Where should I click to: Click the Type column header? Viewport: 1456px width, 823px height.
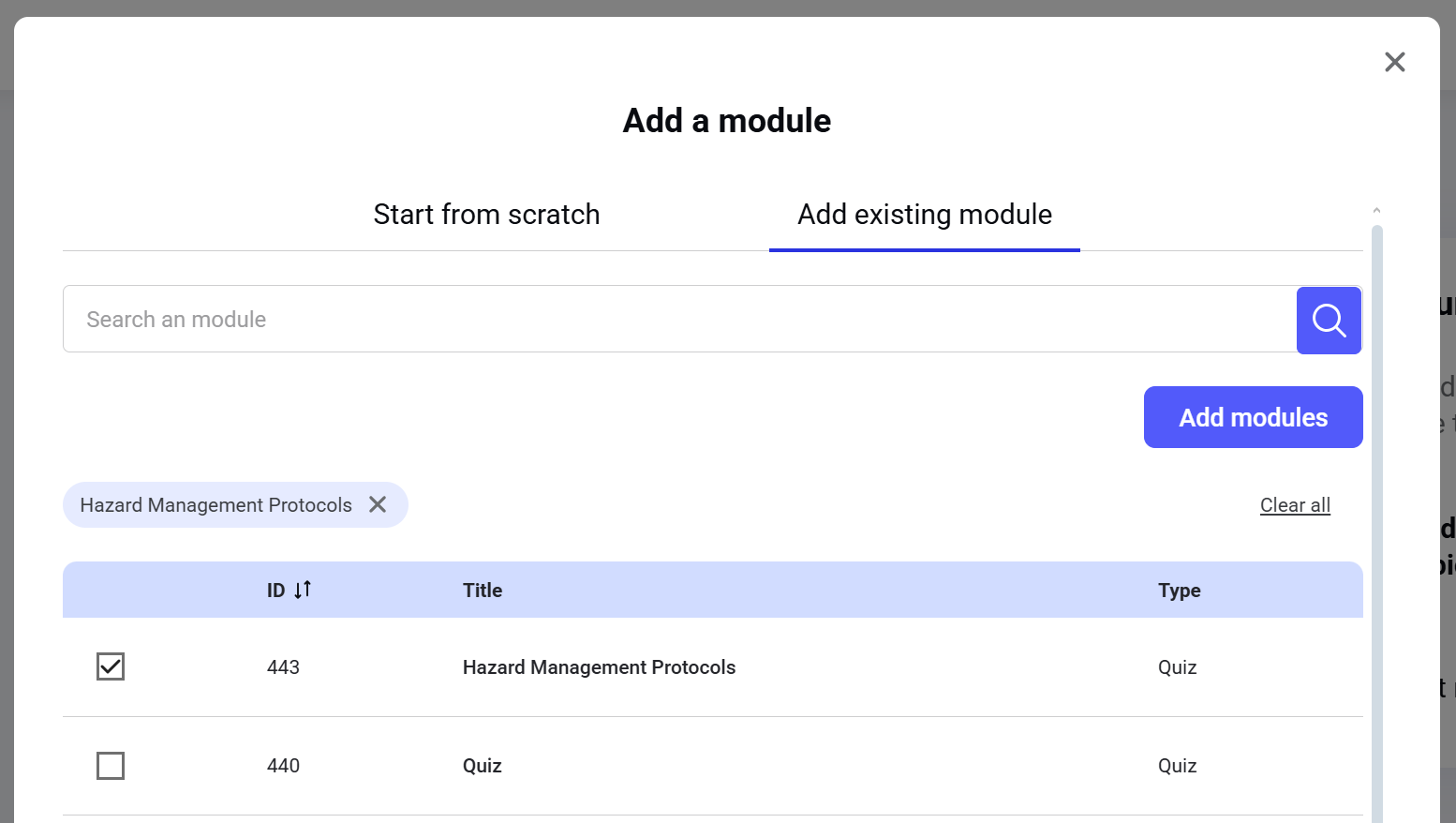pos(1179,591)
